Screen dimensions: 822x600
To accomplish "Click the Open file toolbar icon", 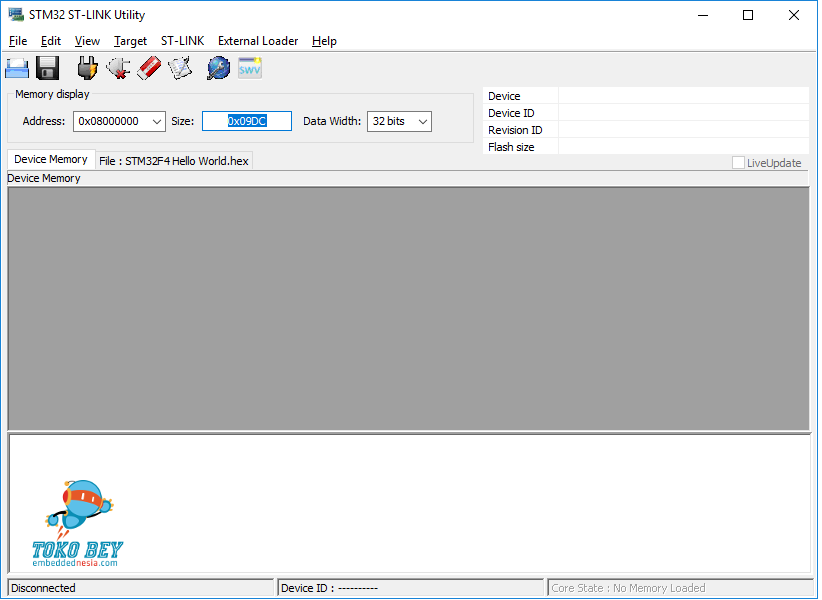I will click(17, 68).
